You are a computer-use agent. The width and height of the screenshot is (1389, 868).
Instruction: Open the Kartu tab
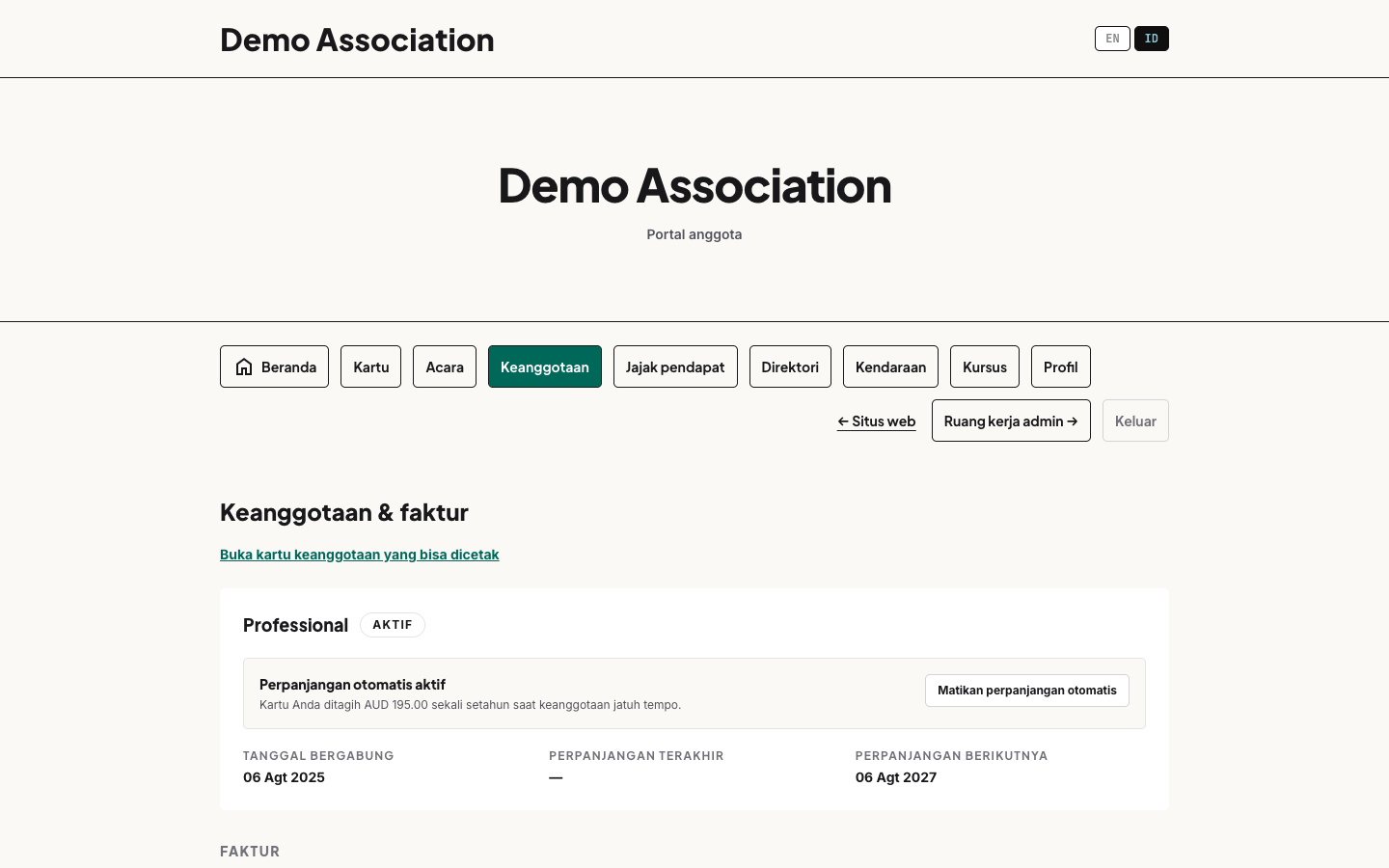pos(370,366)
